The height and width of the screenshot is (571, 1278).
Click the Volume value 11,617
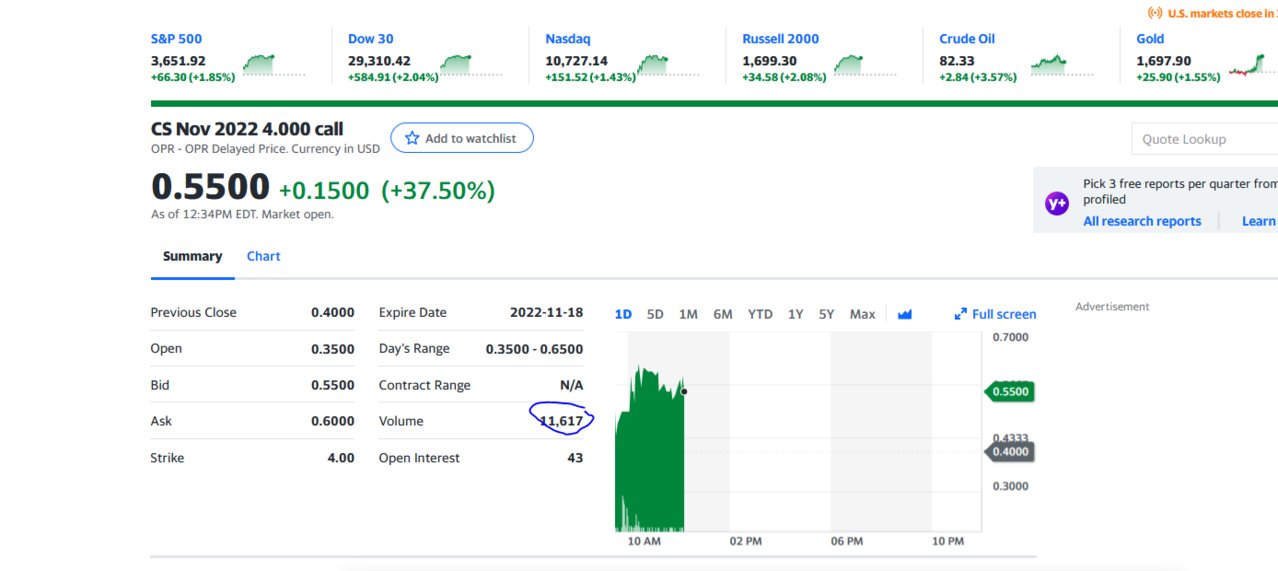561,421
